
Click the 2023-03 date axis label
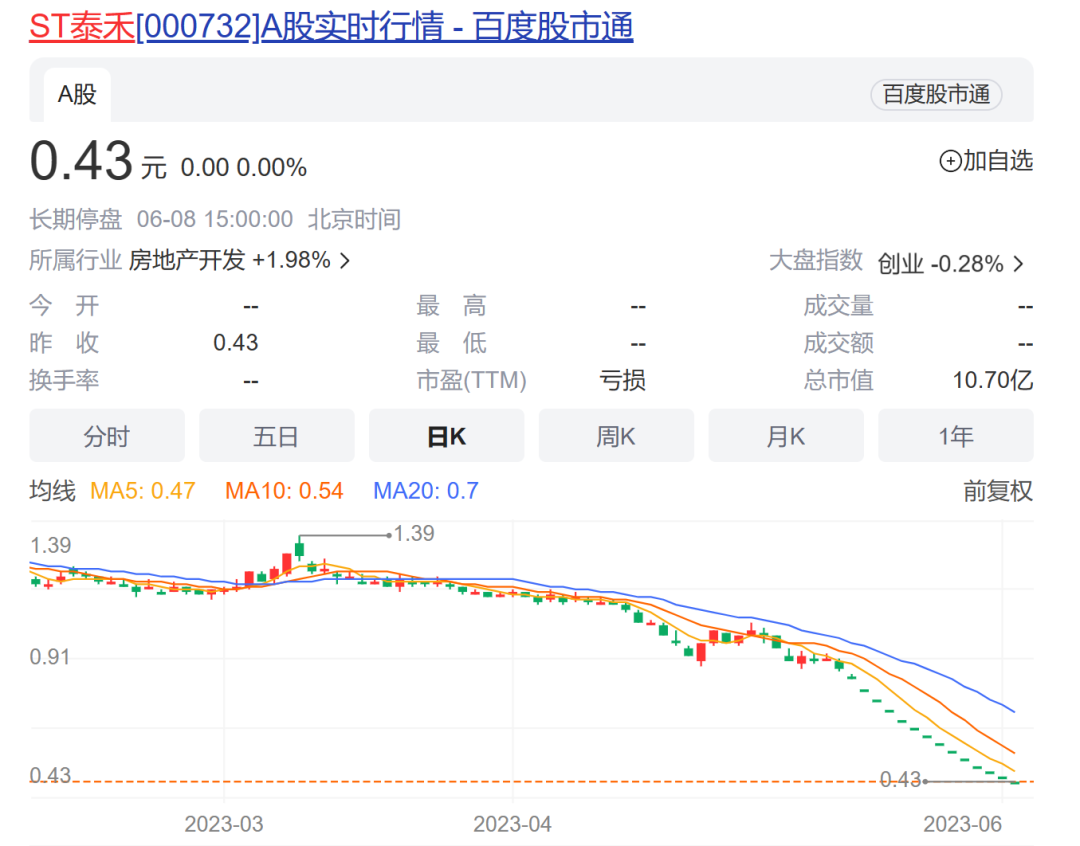[224, 824]
